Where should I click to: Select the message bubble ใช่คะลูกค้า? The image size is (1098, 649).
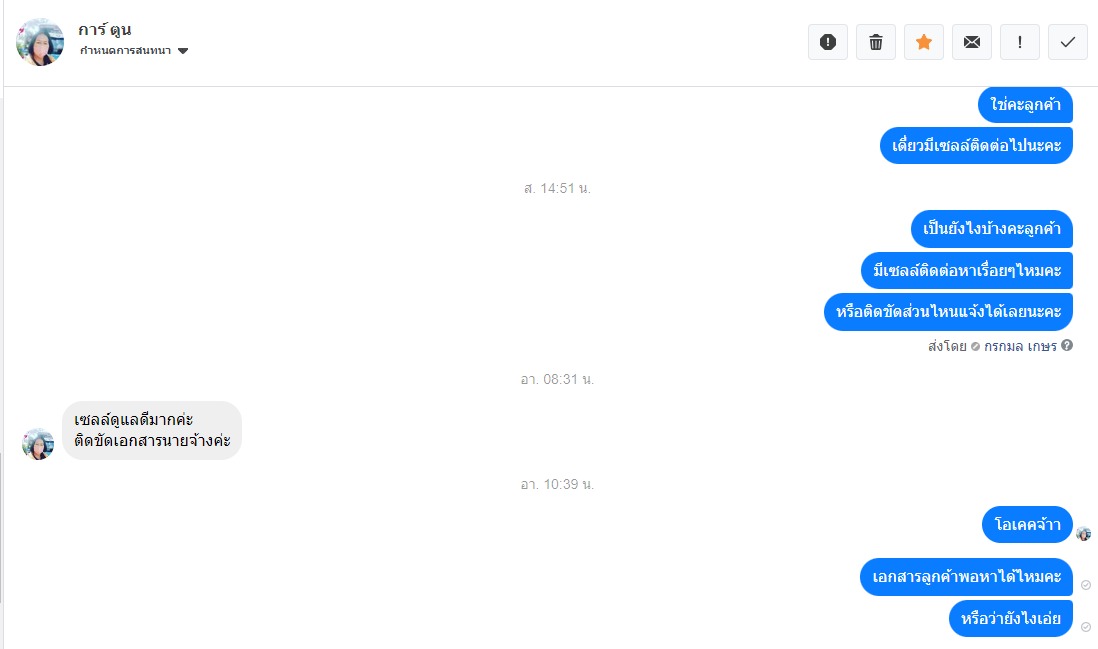[1025, 104]
